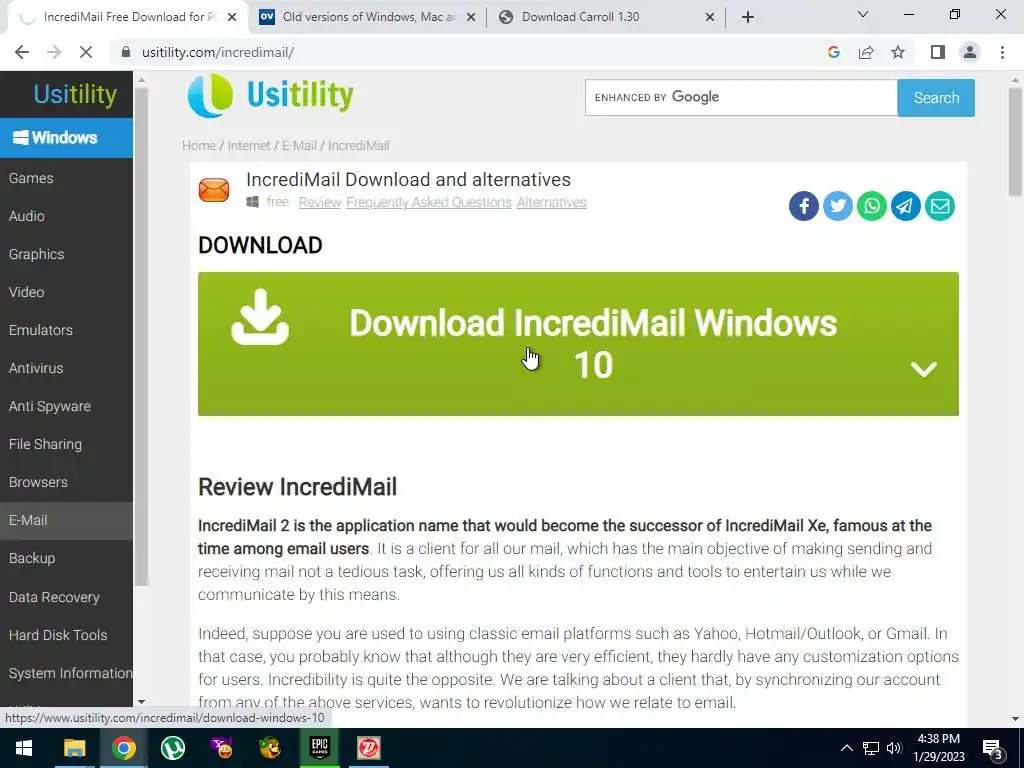The image size is (1024, 768).
Task: Open File Explorer from taskbar
Action: pyautogui.click(x=74, y=748)
